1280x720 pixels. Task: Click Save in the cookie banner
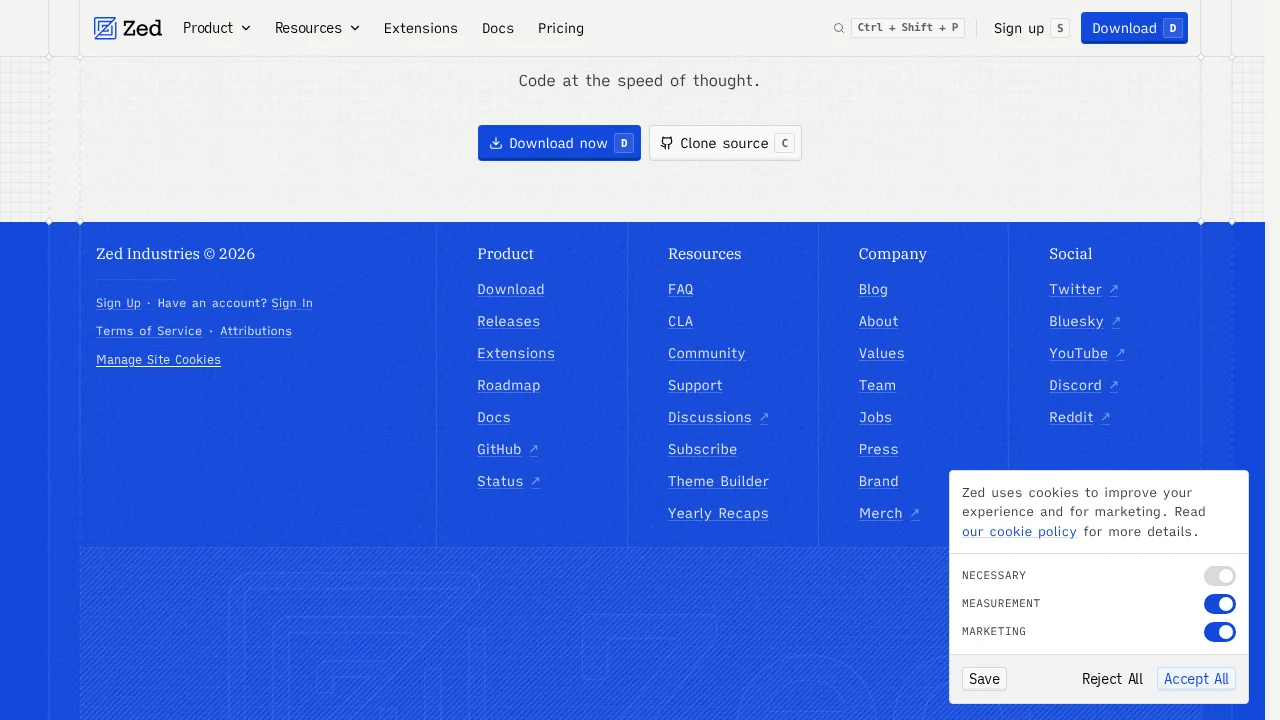(984, 679)
